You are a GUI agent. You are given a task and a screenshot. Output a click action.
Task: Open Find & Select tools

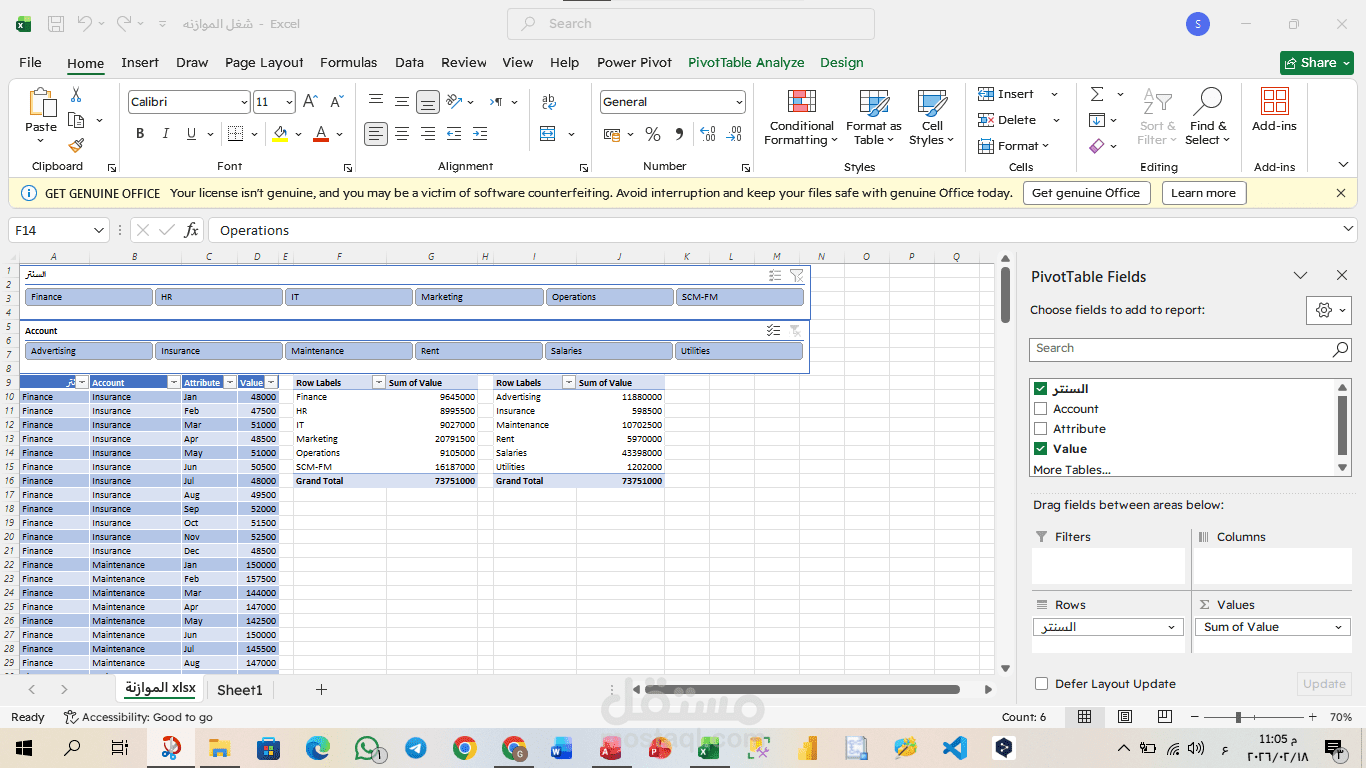[x=1208, y=119]
